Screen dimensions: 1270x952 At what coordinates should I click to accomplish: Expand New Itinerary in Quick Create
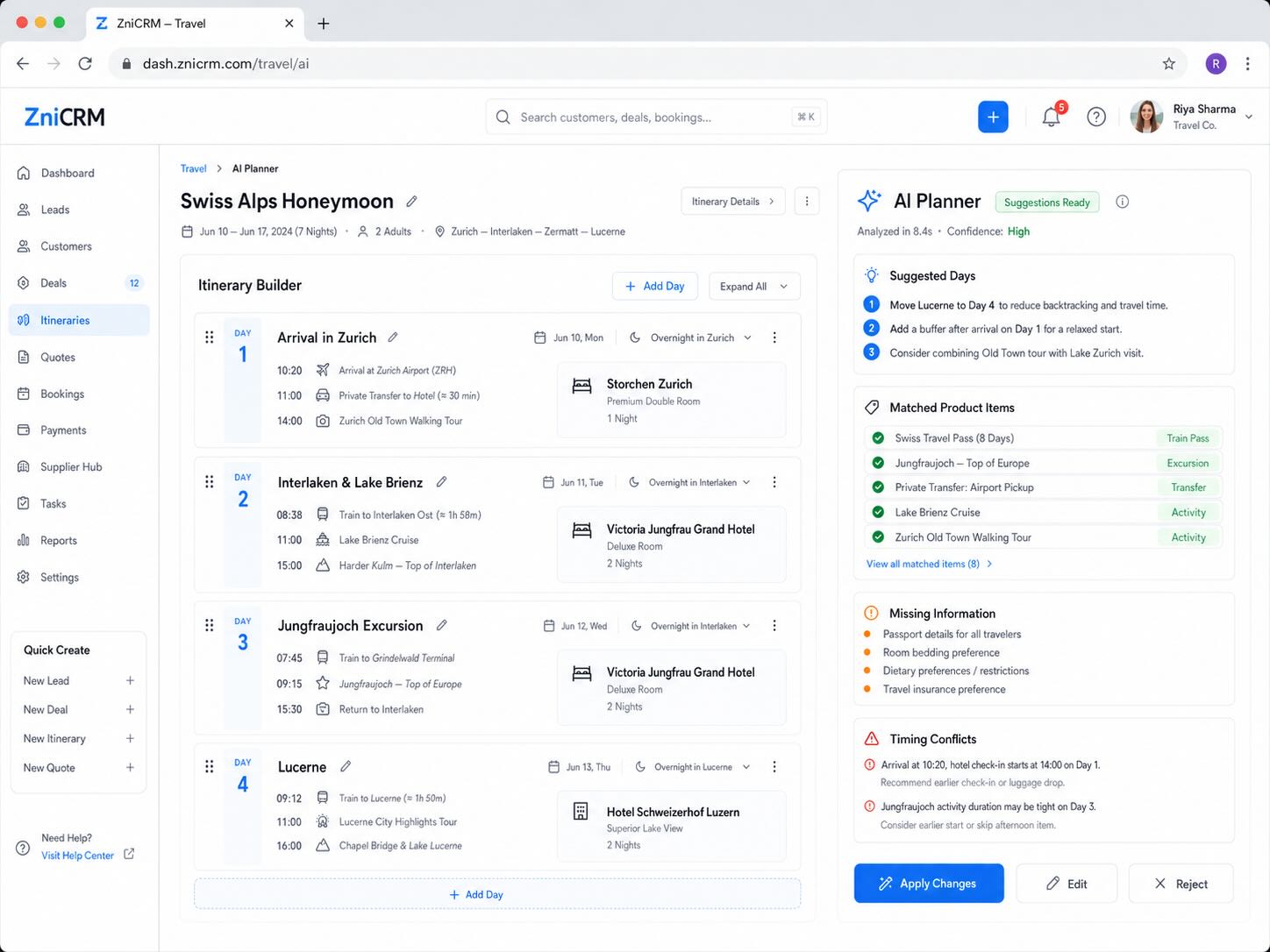(x=130, y=739)
